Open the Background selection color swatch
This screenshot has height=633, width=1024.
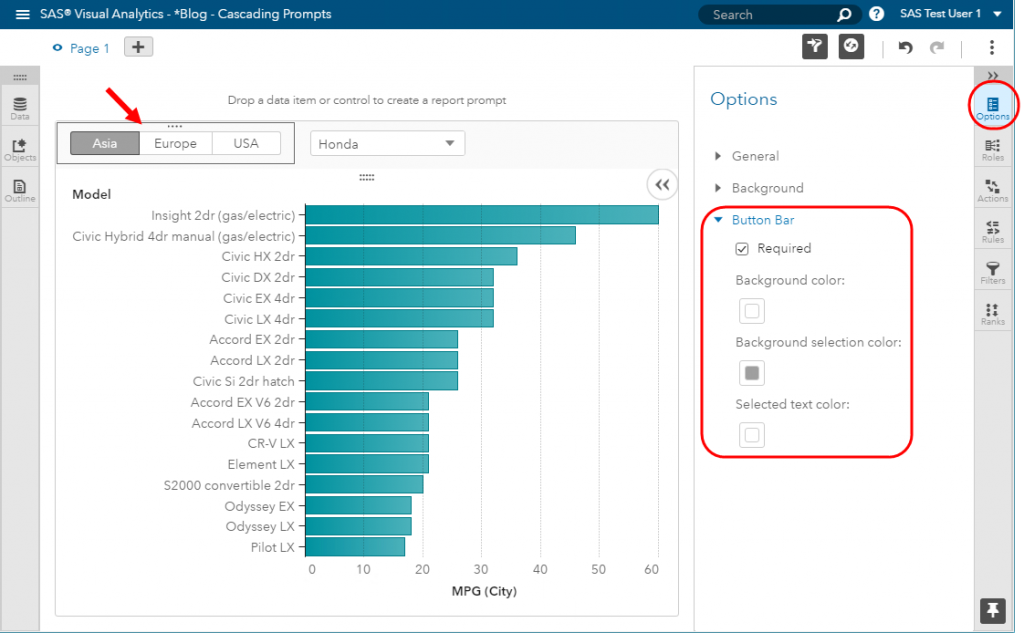click(752, 373)
